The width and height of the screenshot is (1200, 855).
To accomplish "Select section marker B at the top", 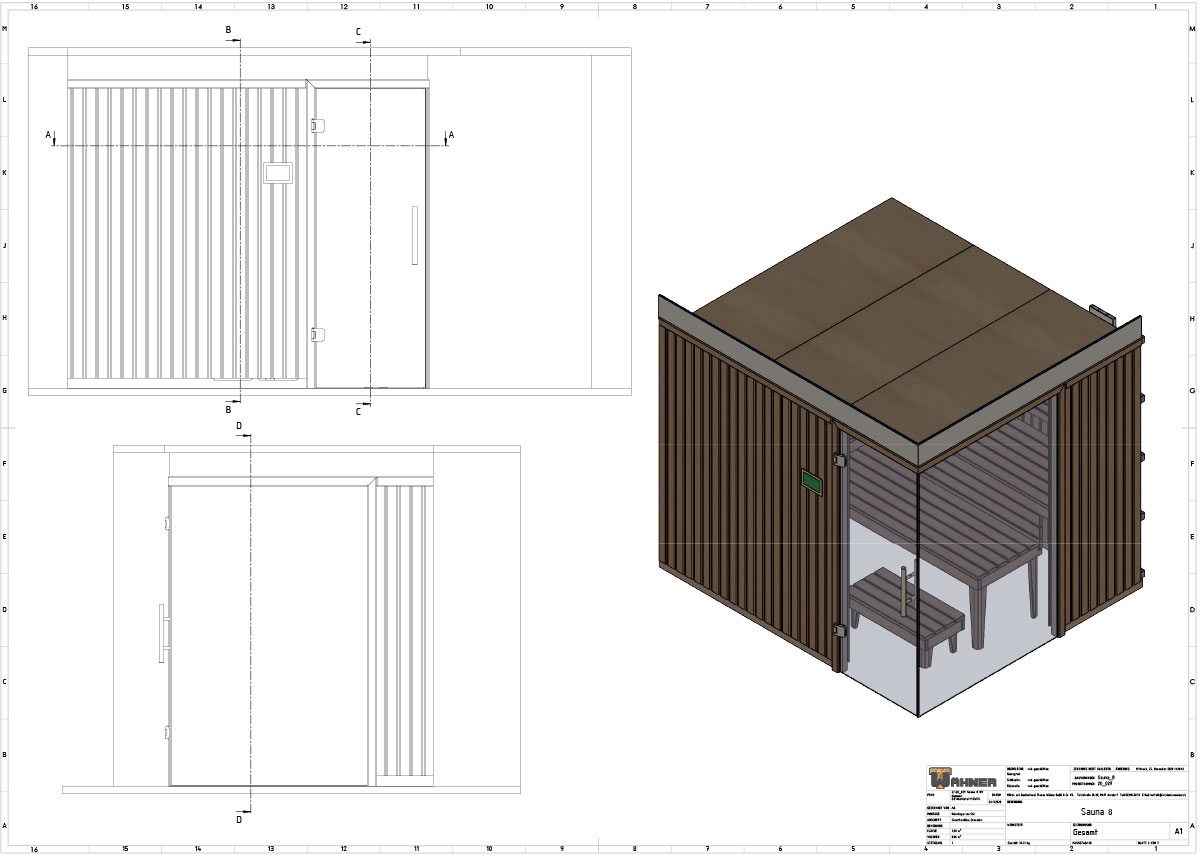I will point(228,31).
